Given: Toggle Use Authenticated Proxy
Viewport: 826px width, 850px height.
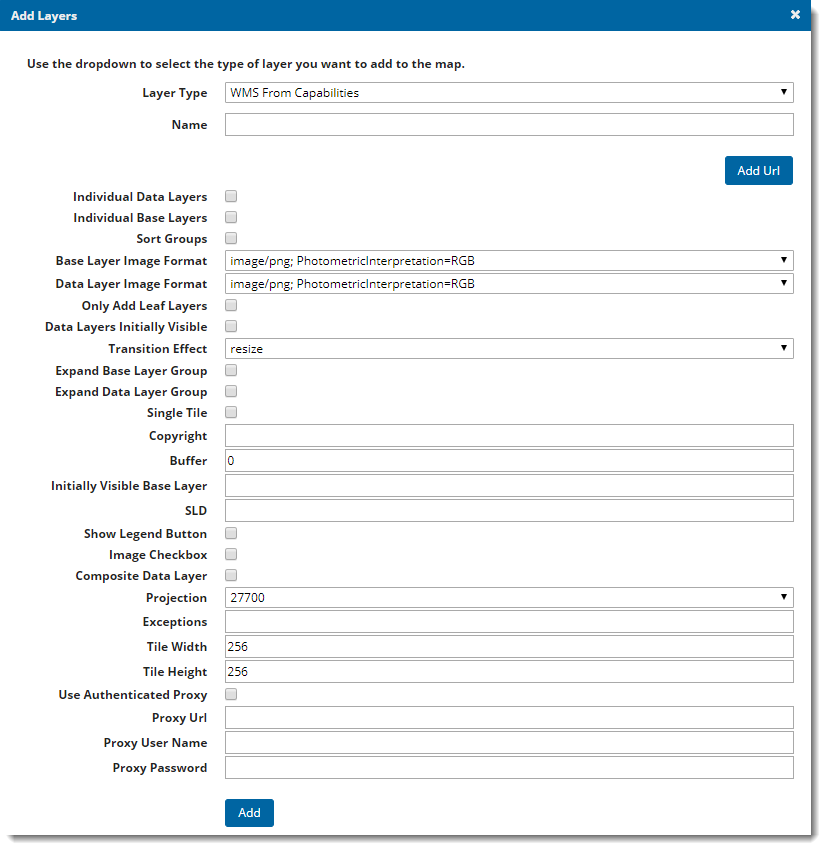Looking at the screenshot, I should tap(231, 694).
